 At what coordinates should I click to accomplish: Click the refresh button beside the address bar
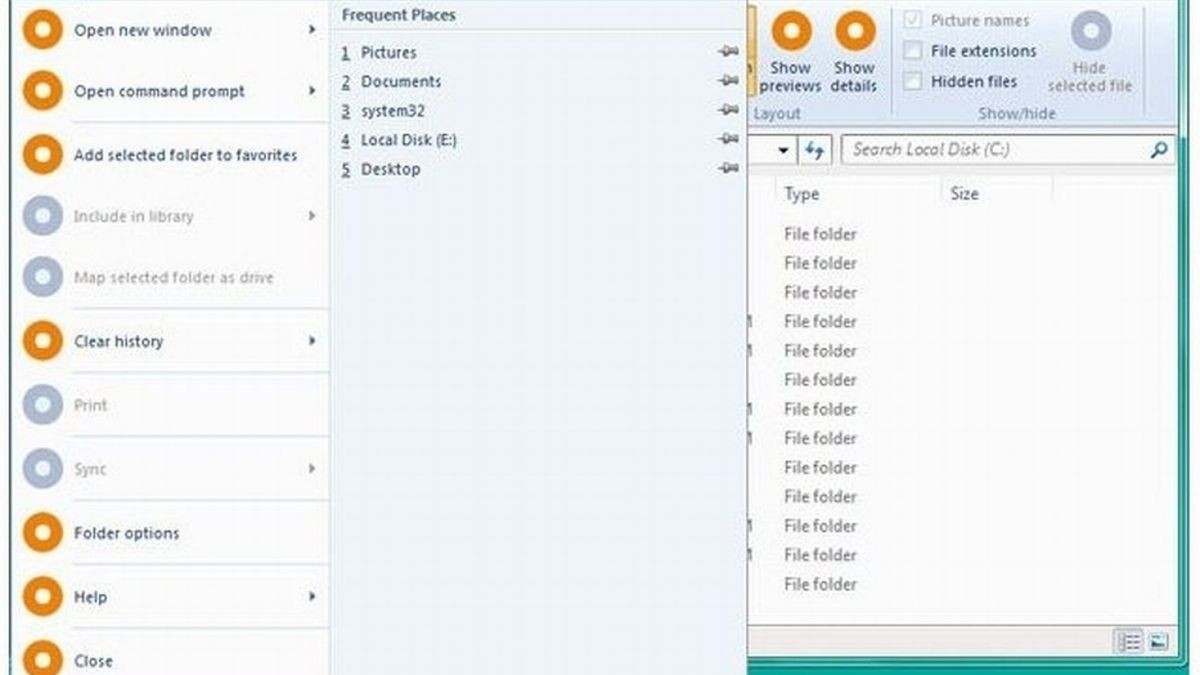815,150
